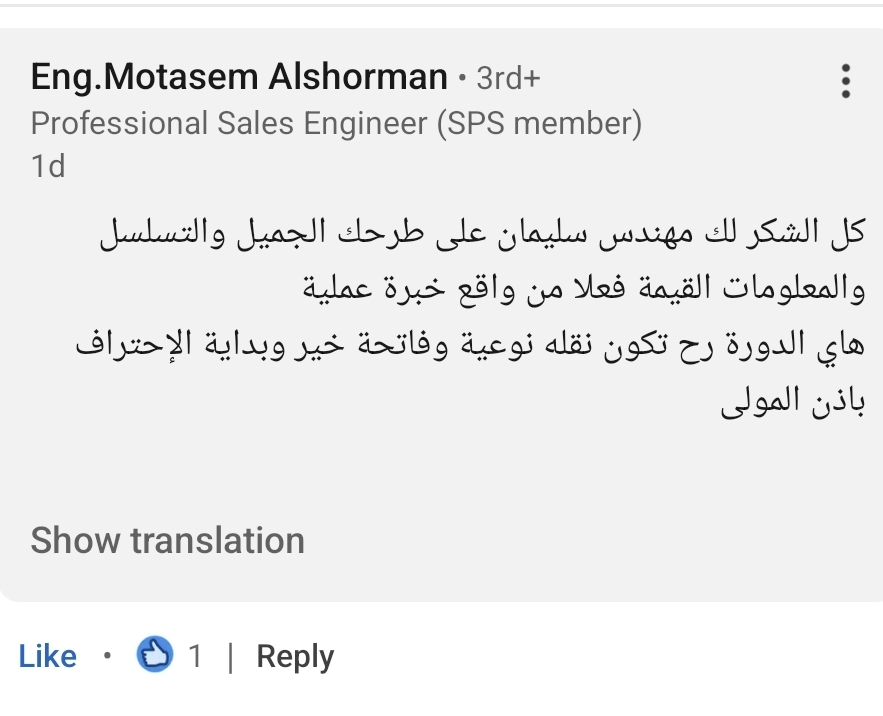Open Eng.Motasem Alshorman's profile name
The image size is (883, 716).
(239, 77)
